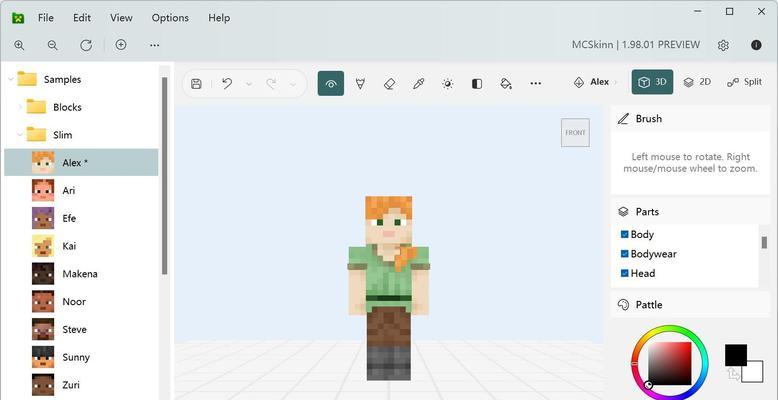Toggle the Bodywear part checkbox
This screenshot has height=400, width=778.
pos(625,254)
